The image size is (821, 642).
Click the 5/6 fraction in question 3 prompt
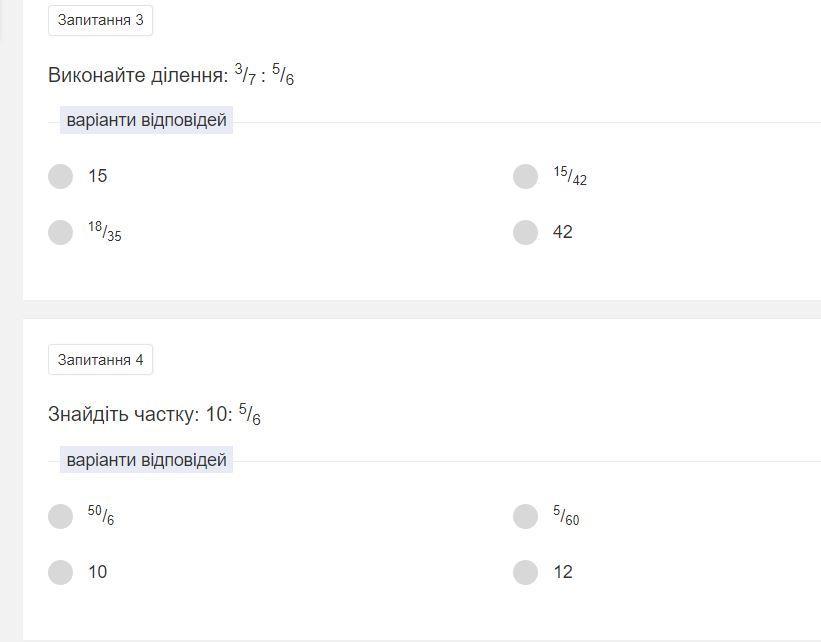283,75
